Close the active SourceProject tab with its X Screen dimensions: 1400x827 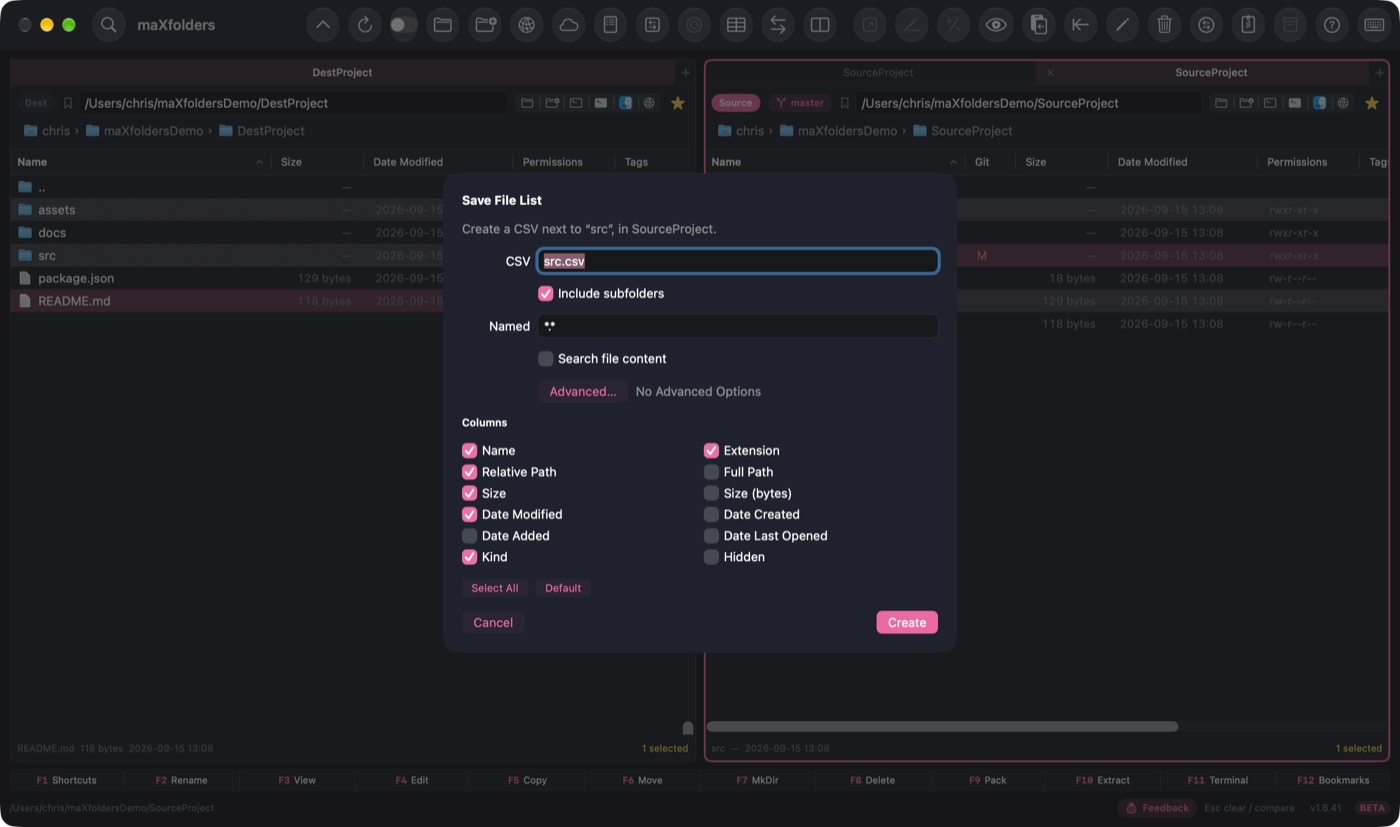click(1050, 72)
